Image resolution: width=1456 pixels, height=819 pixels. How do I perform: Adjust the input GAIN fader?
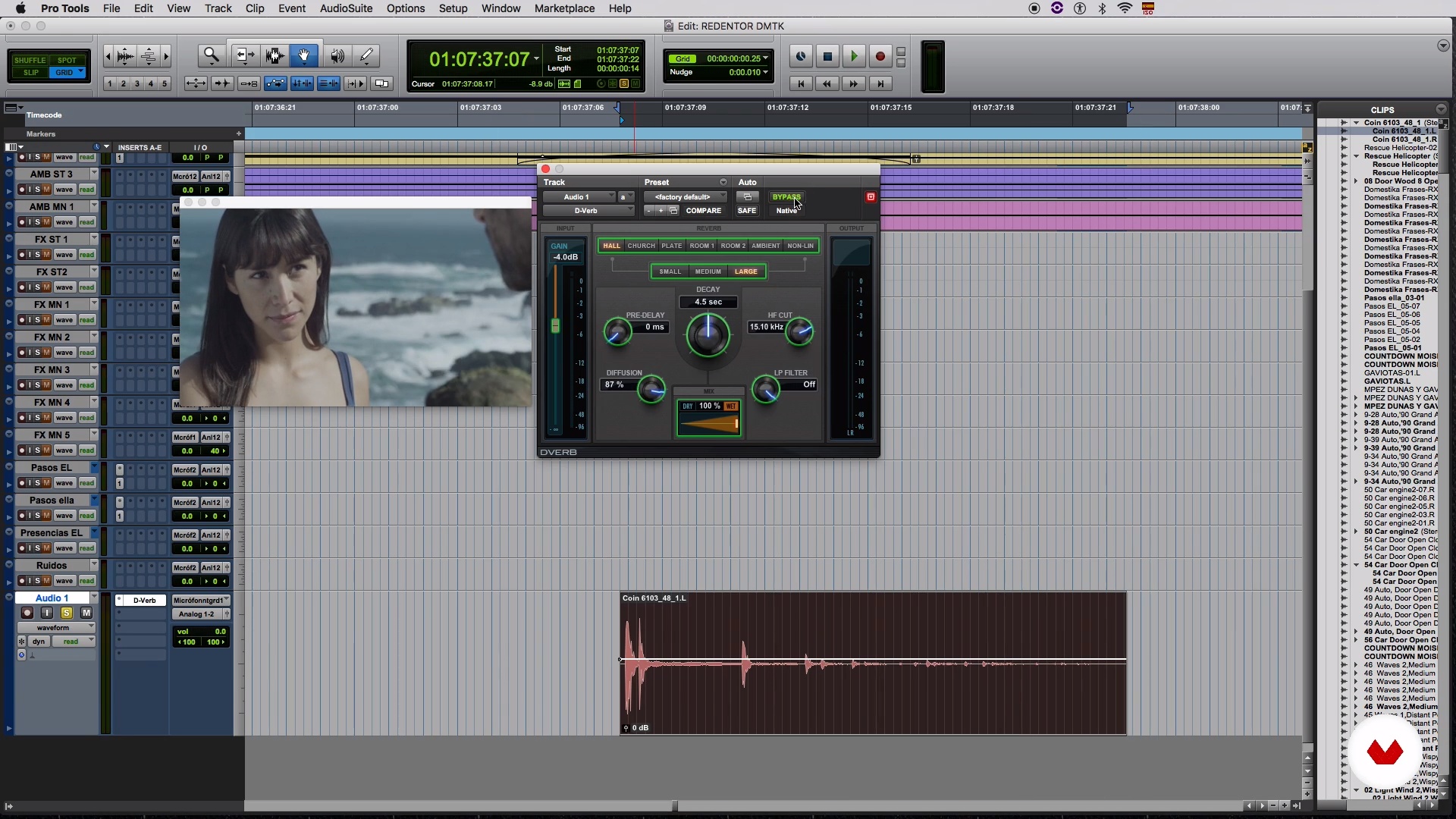[555, 326]
